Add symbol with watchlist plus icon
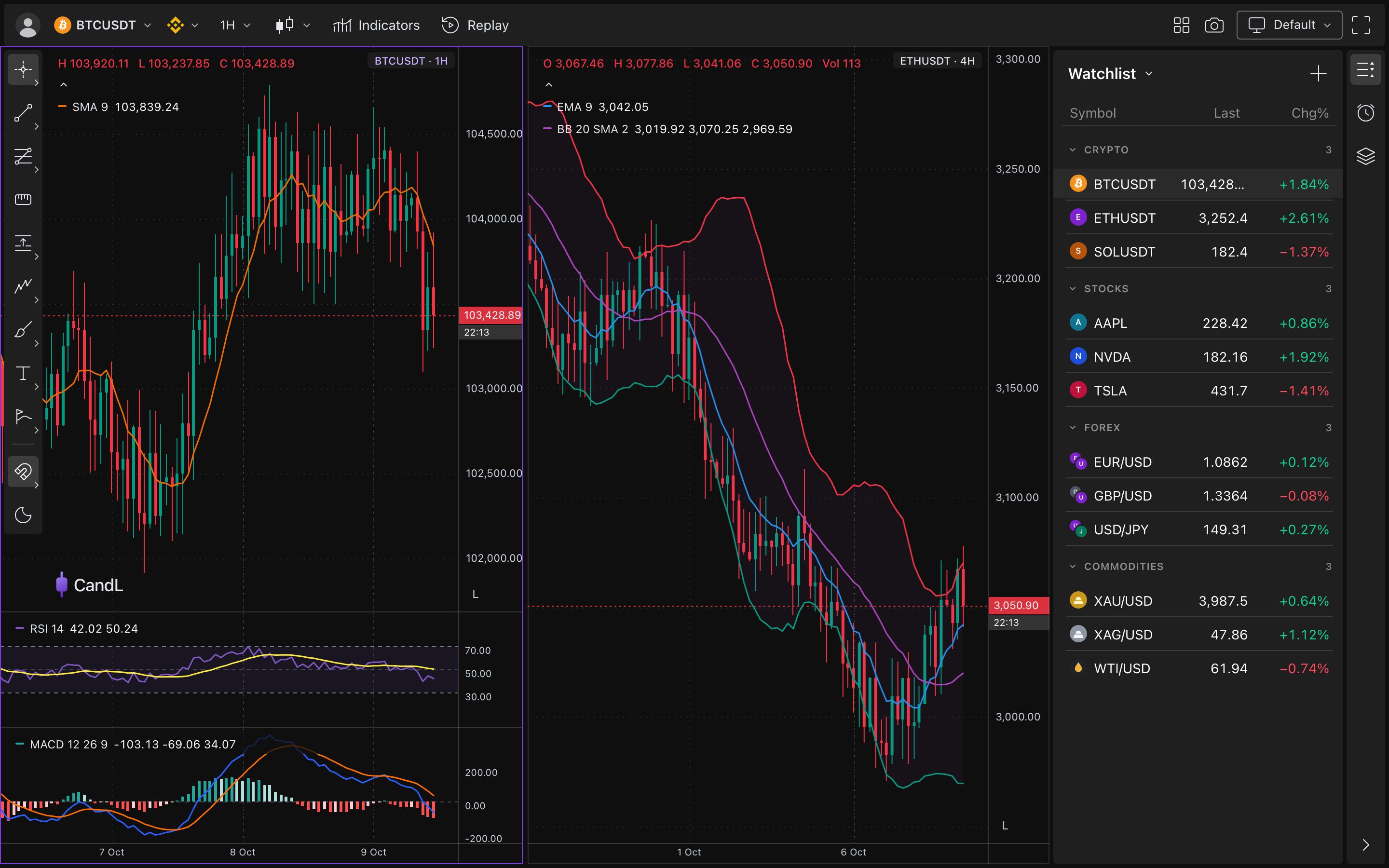The height and width of the screenshot is (868, 1389). (1319, 73)
